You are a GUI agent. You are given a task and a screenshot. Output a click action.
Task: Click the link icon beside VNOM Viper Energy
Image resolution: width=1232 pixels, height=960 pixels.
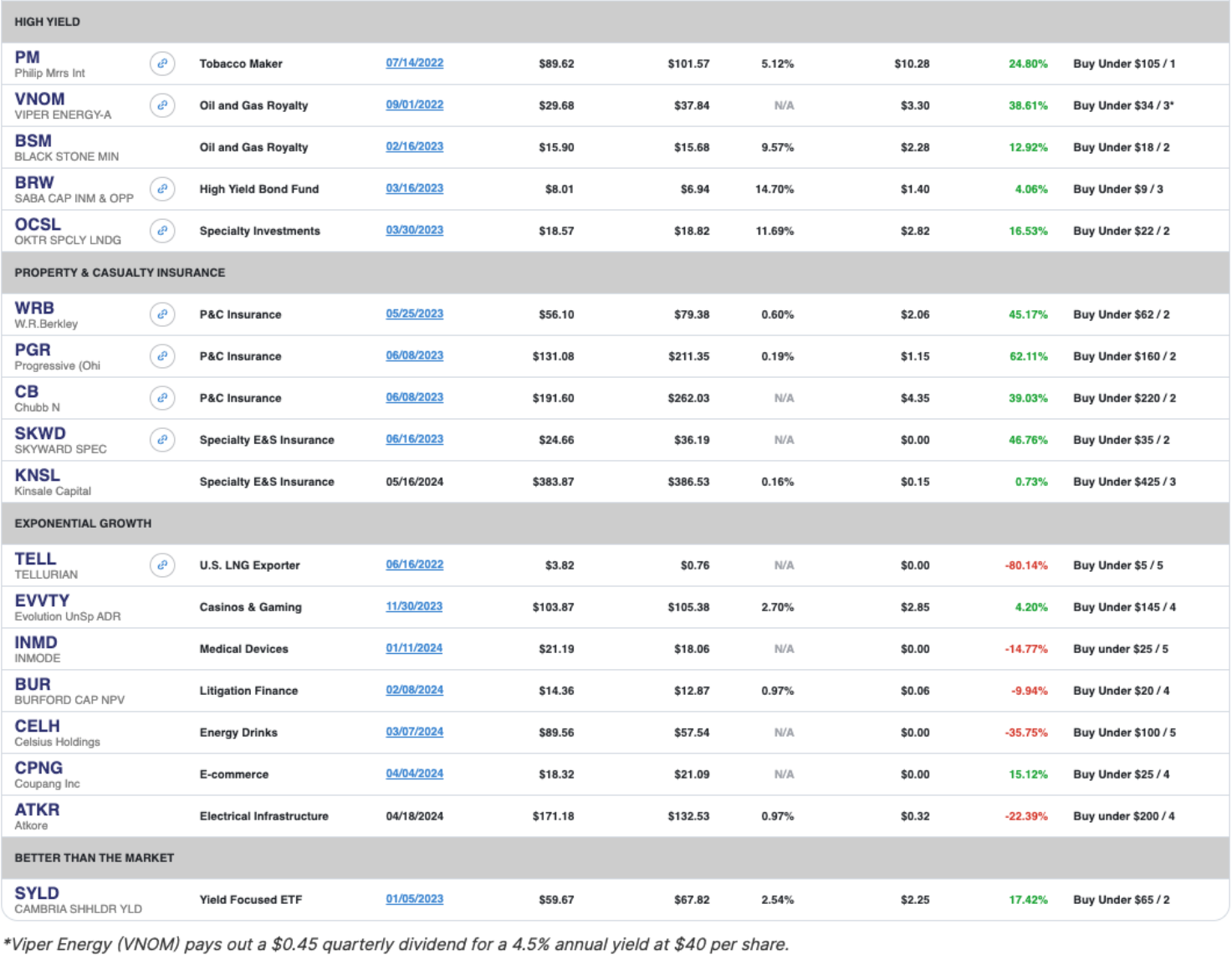click(162, 105)
